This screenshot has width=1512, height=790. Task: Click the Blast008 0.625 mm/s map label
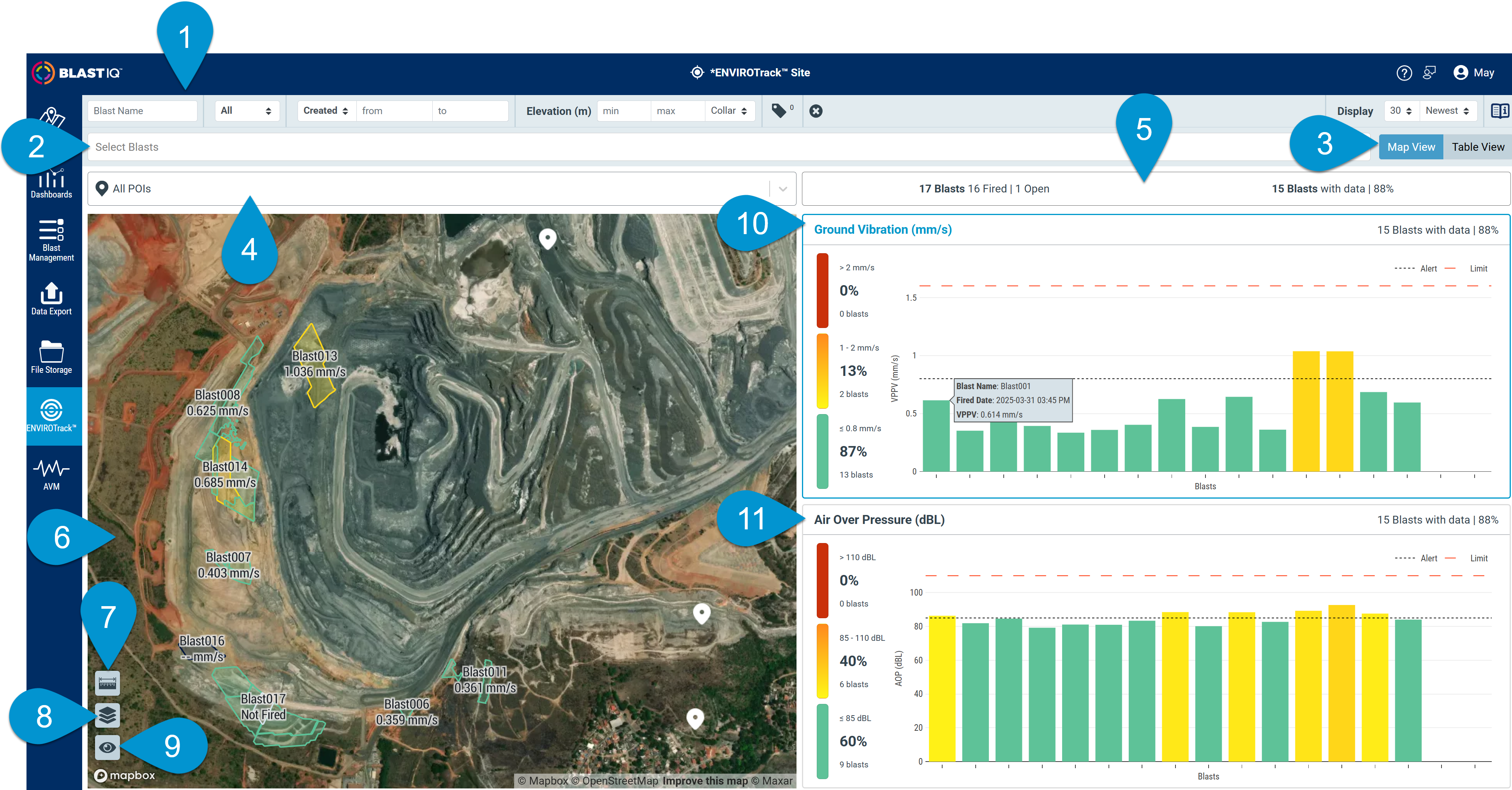(x=217, y=403)
